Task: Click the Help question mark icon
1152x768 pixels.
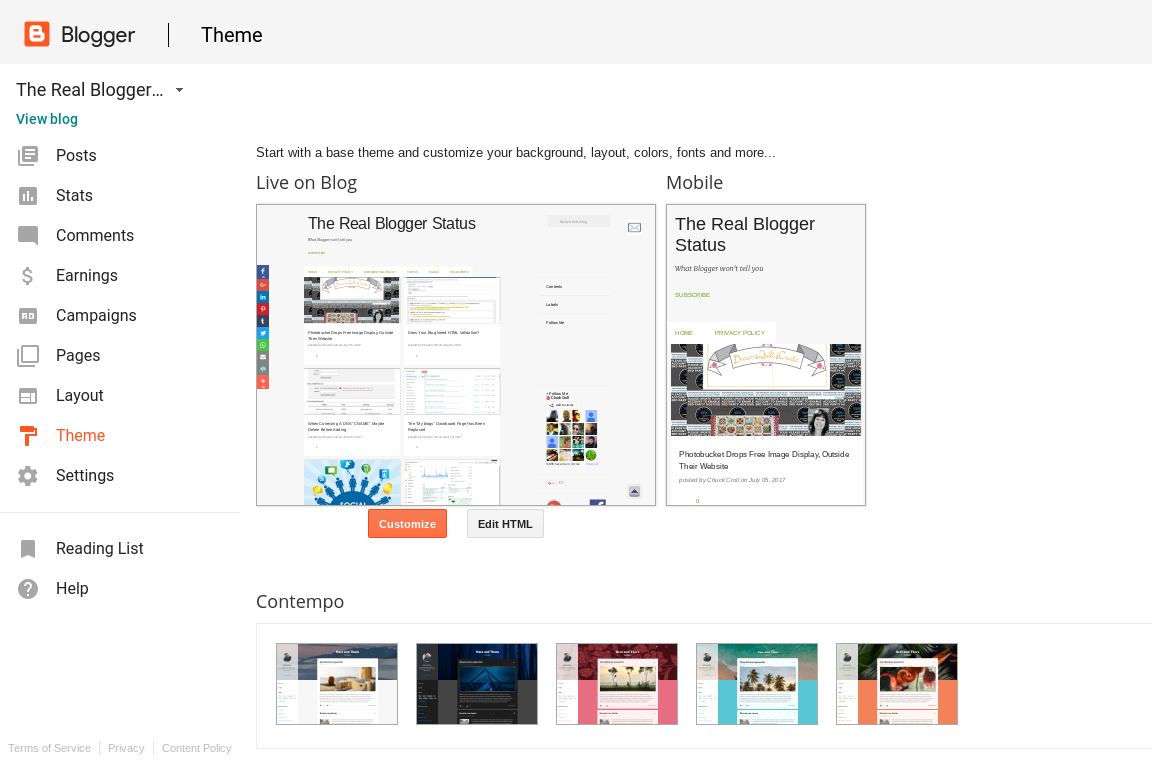Action: pos(28,589)
